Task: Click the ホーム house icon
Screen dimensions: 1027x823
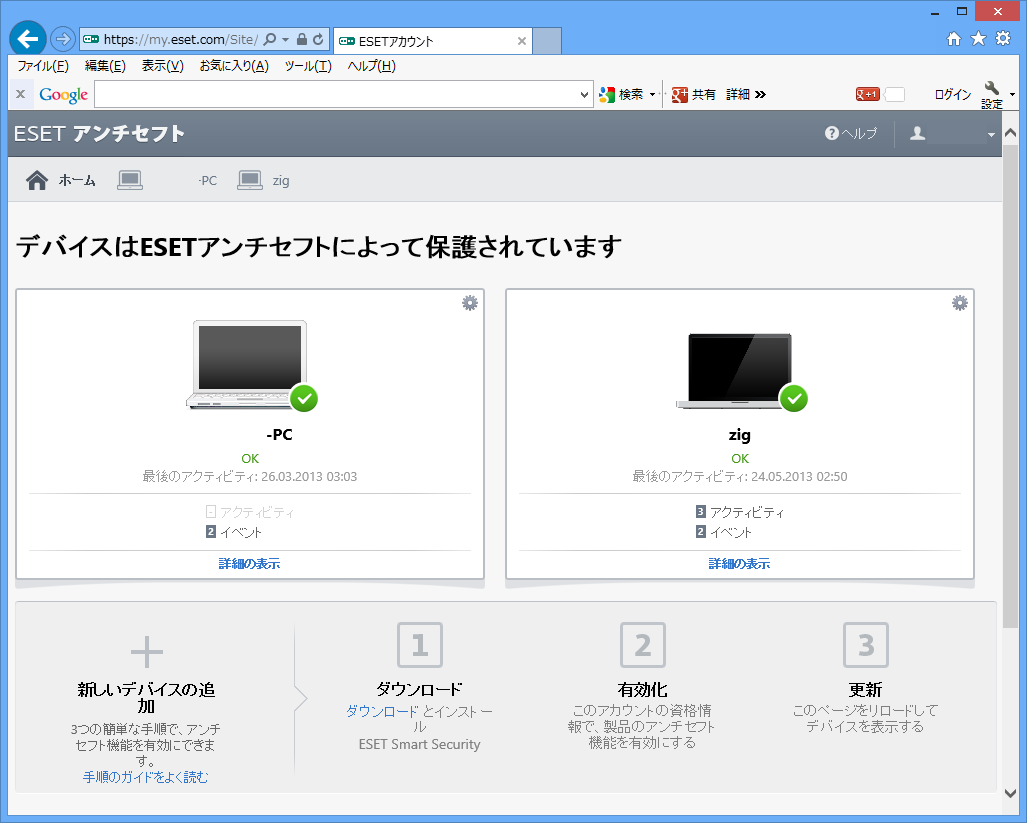Action: (37, 180)
